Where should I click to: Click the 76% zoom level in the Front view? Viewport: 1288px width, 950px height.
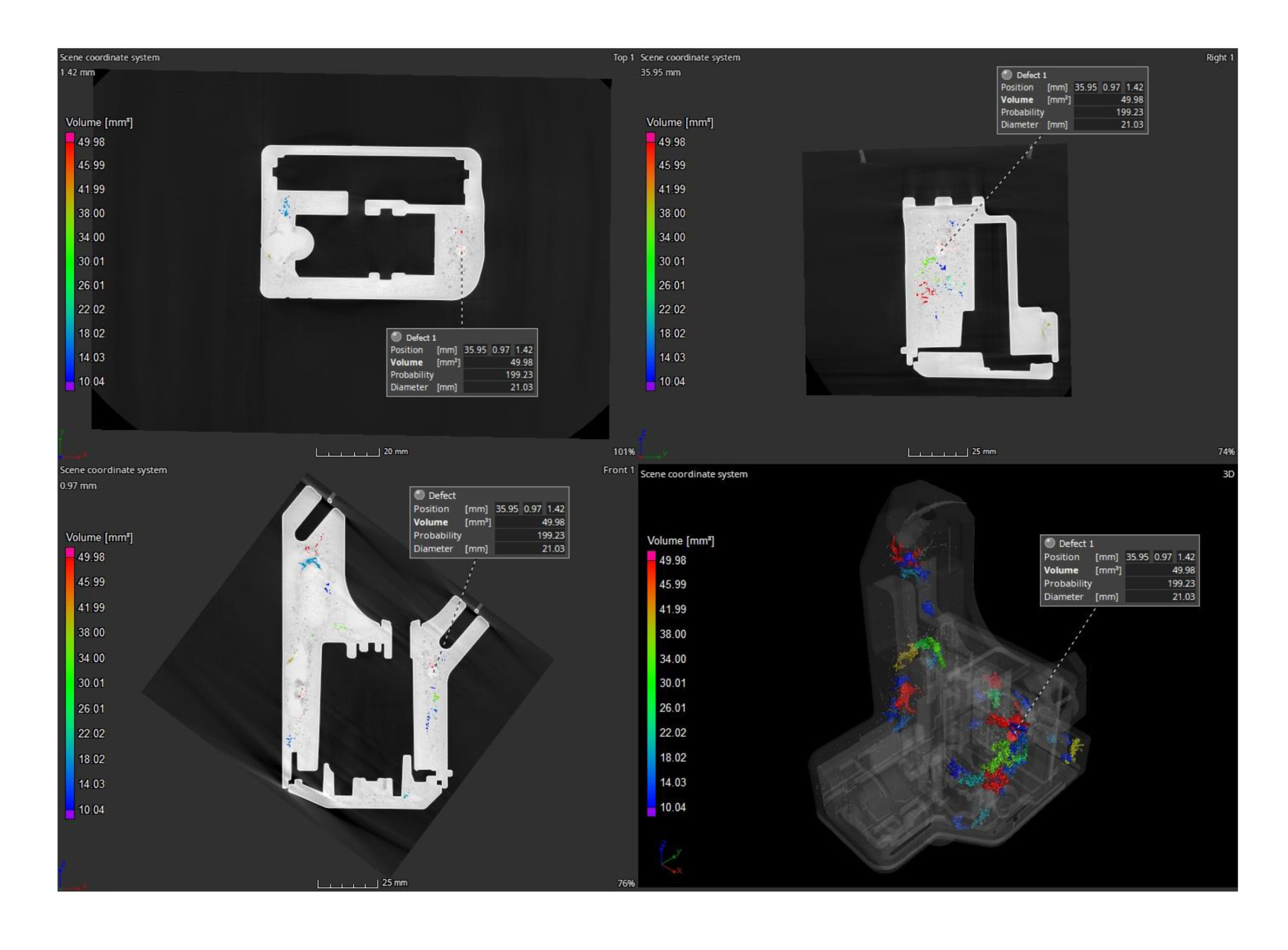point(626,883)
